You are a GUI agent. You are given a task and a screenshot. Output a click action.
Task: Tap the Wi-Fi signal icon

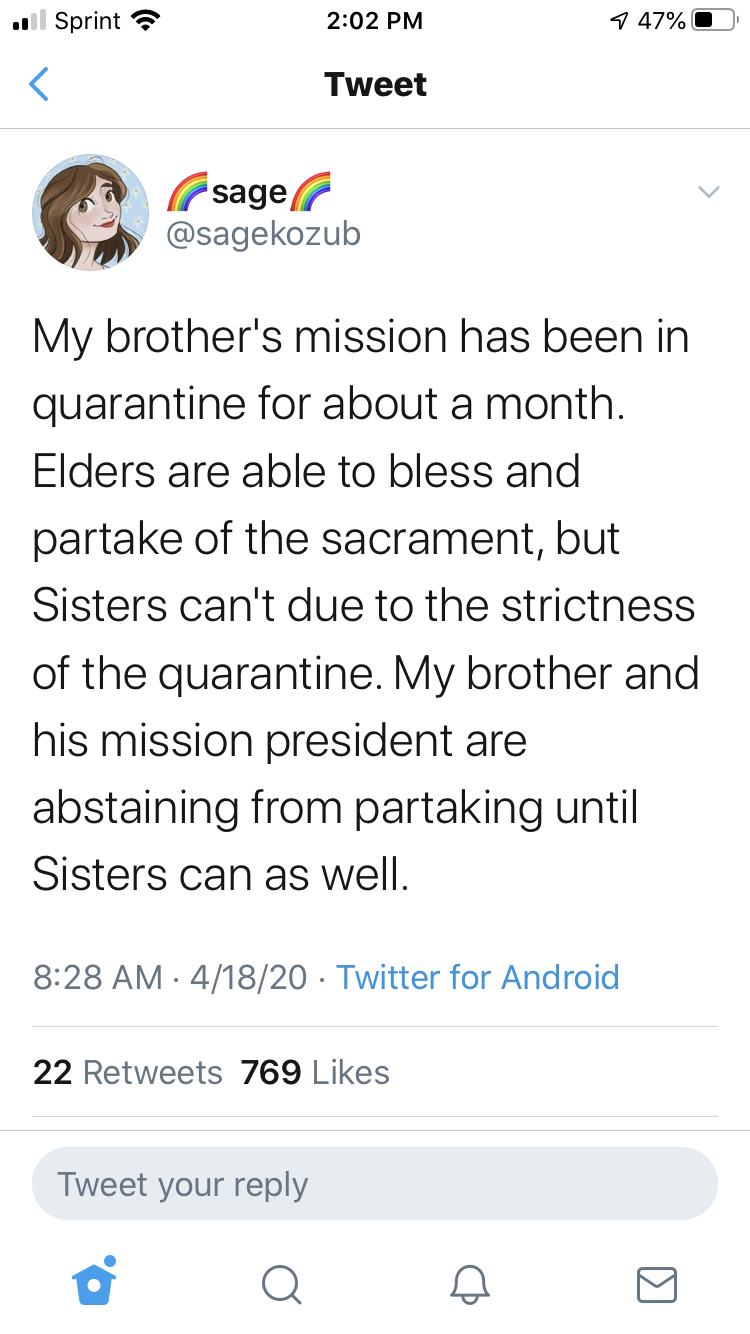(x=146, y=21)
